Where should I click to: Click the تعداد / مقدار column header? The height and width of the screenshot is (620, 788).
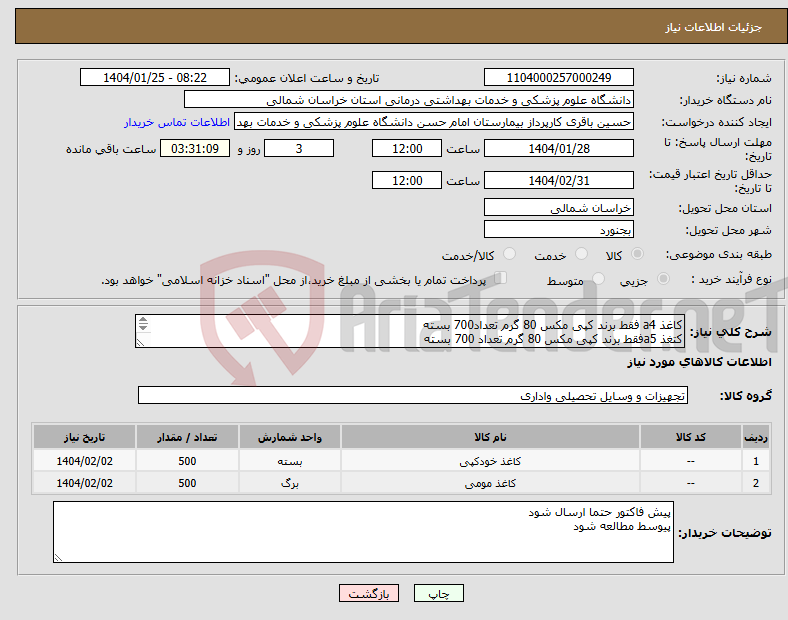point(187,437)
